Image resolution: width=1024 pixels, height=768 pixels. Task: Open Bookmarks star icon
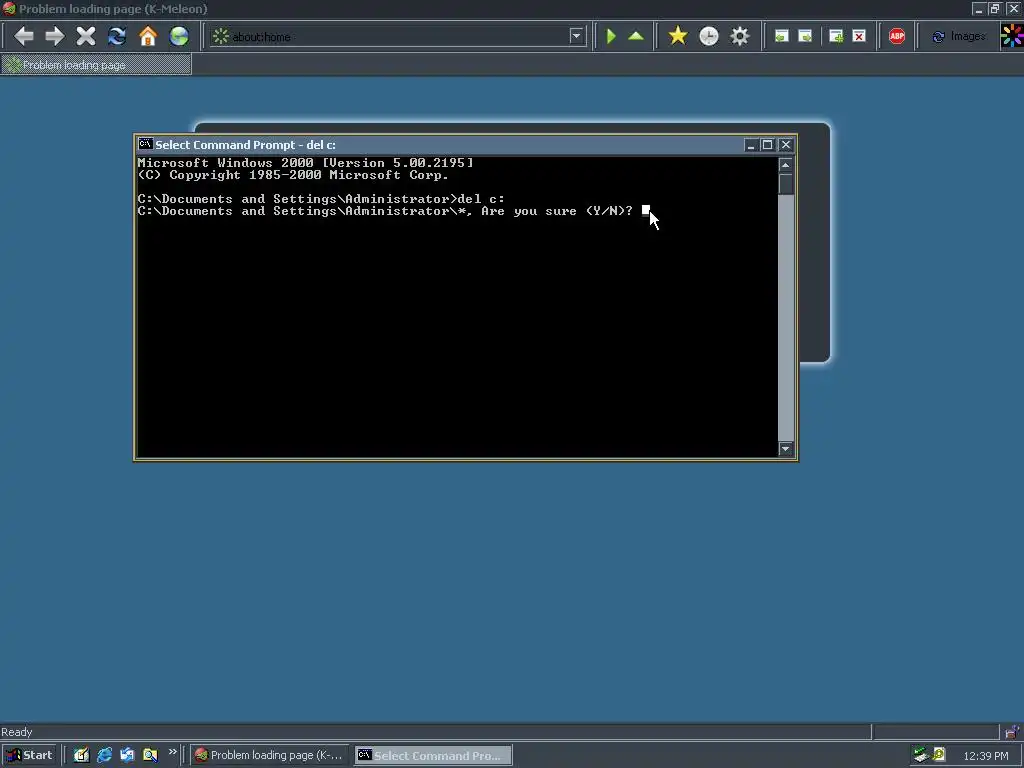click(678, 36)
